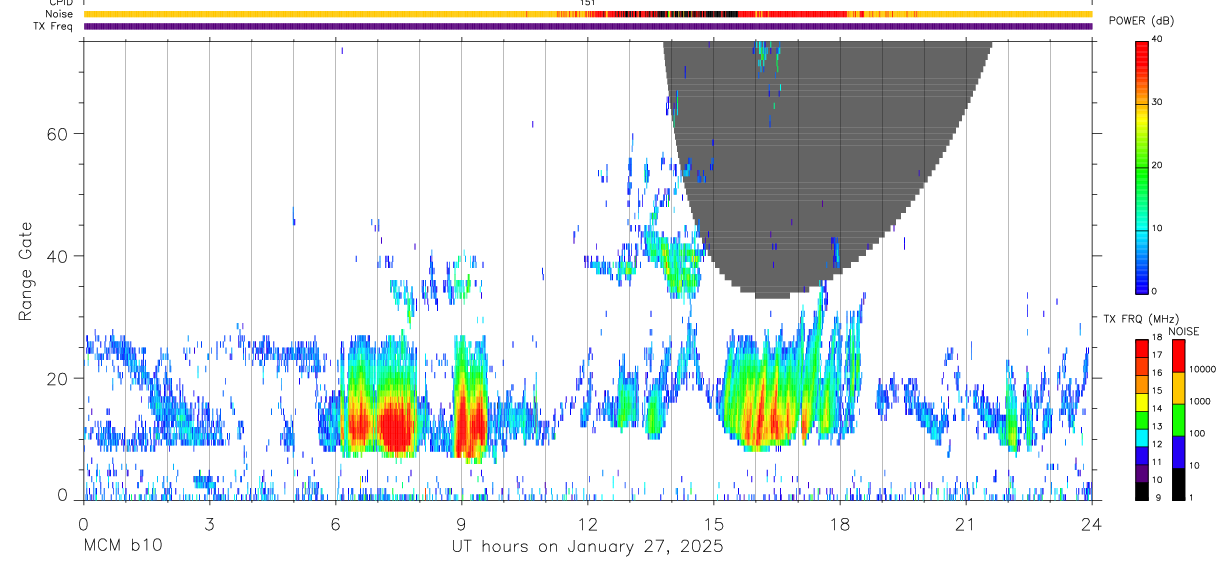
Task: Click the 40 tick on the POWER scale
Action: point(1156,40)
